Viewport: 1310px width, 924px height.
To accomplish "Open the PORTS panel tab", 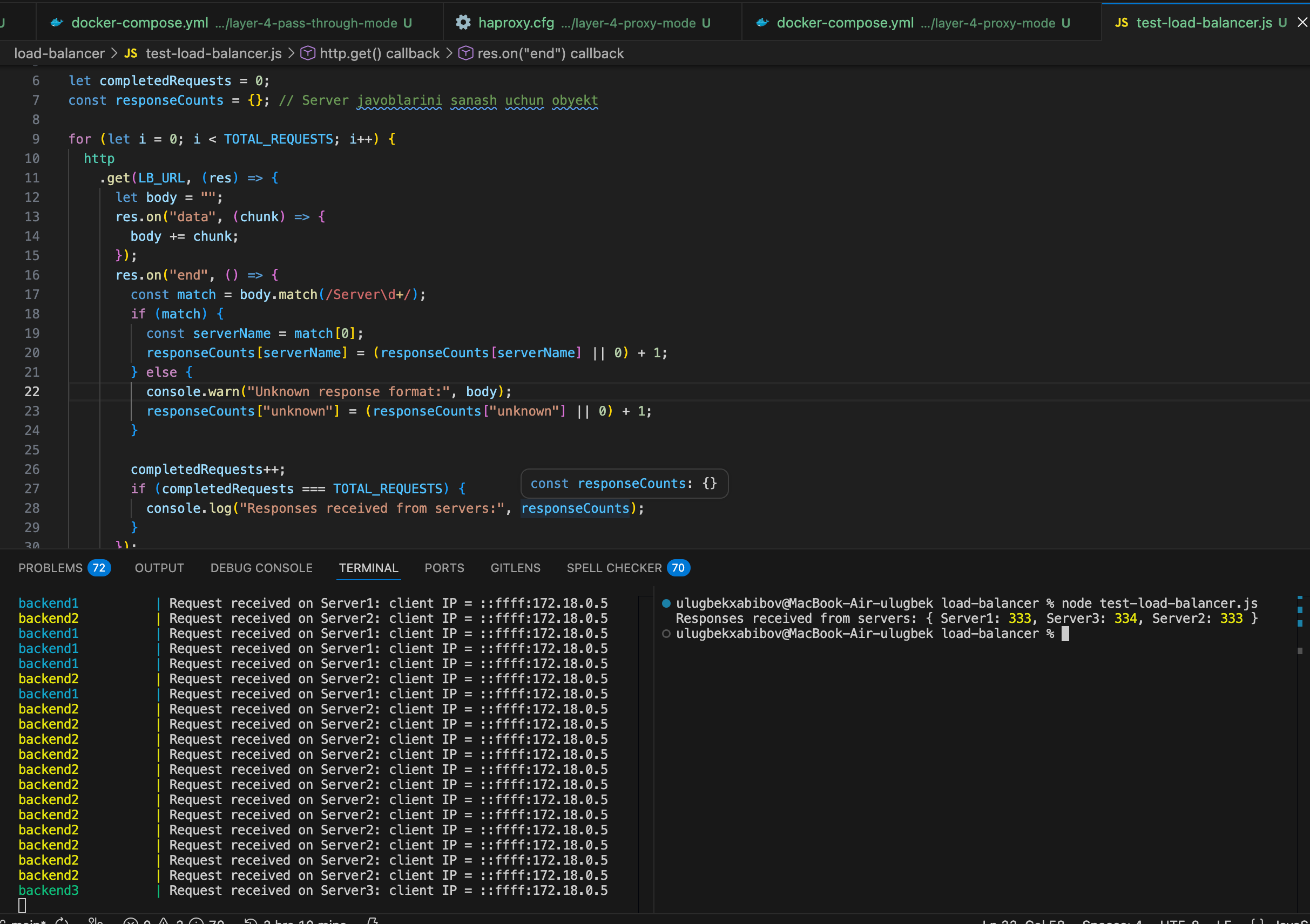I will point(444,568).
